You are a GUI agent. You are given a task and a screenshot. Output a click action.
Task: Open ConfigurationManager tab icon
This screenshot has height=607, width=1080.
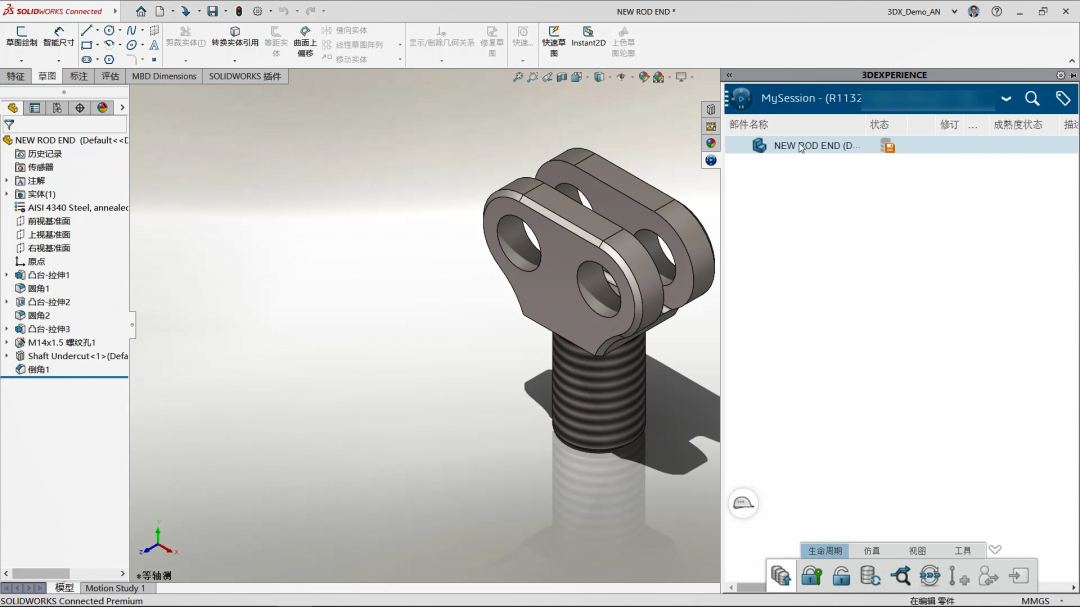coord(57,107)
